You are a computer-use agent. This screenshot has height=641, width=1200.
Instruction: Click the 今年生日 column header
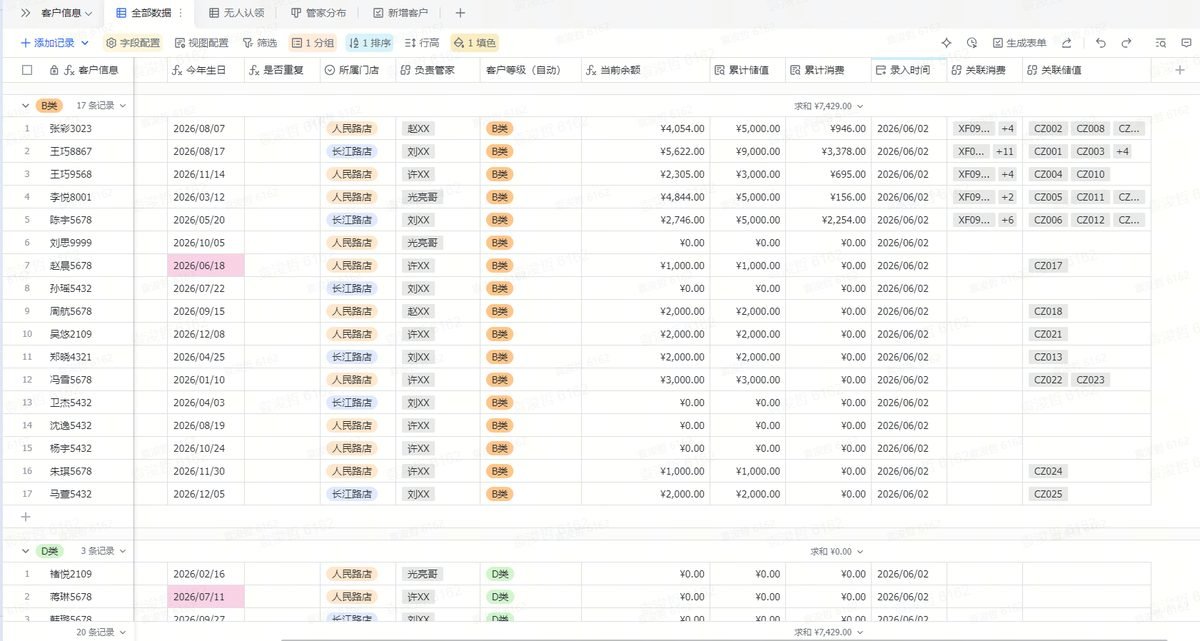[x=206, y=70]
